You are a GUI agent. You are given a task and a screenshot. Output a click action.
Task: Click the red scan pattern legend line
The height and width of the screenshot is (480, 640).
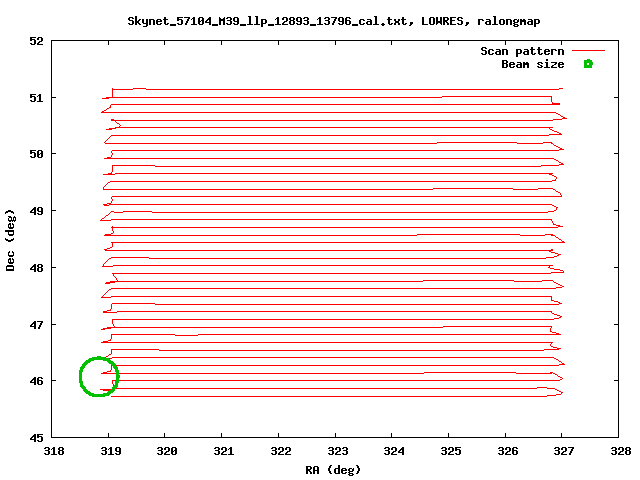[588, 51]
